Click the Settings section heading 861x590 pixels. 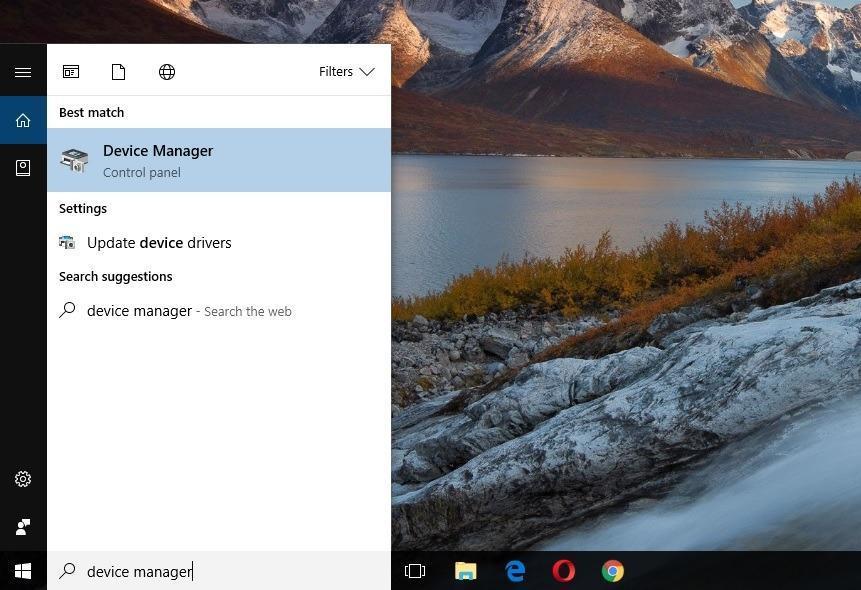[83, 209]
